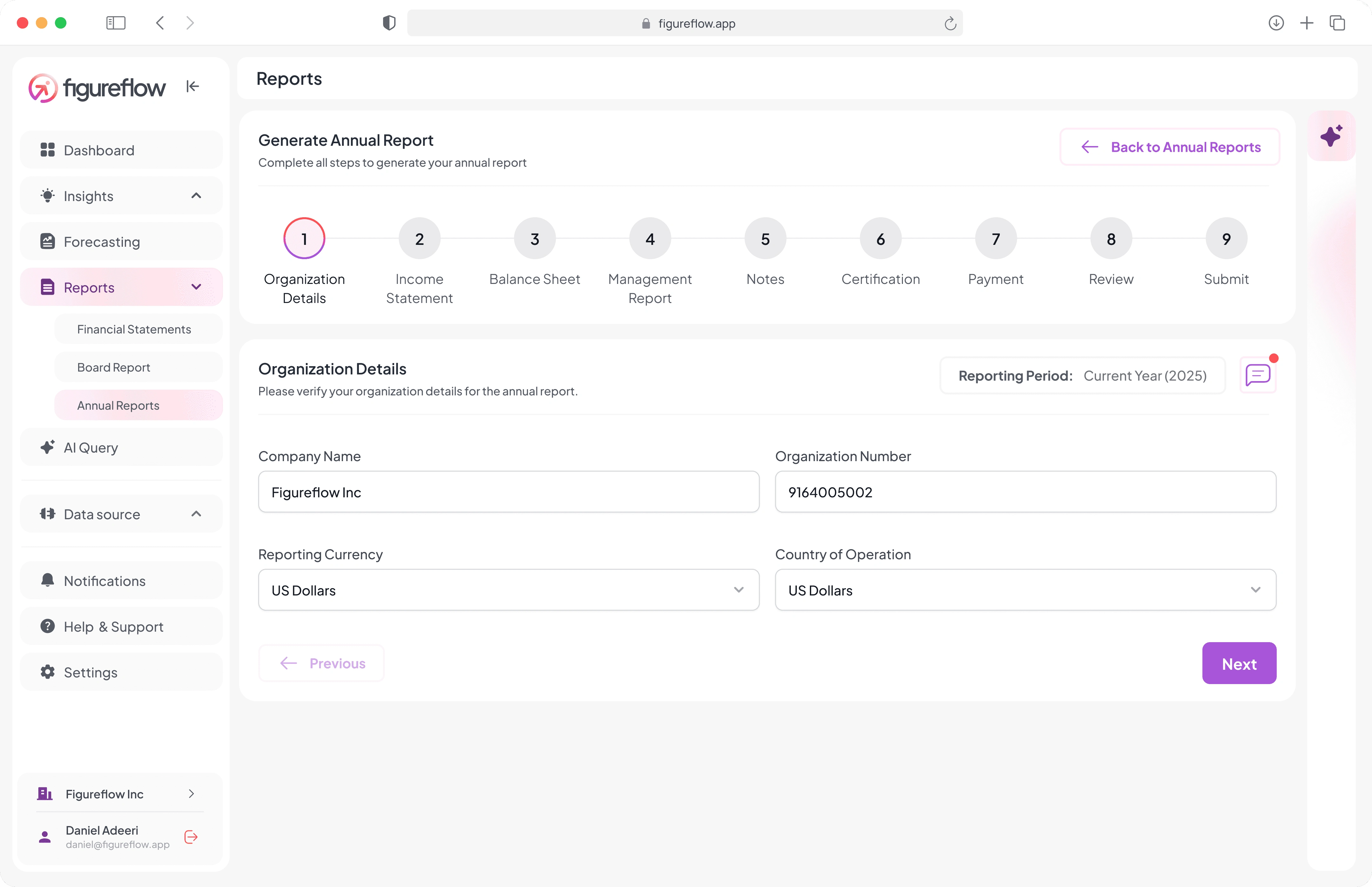Click the Insights lightbulb icon
Viewport: 1372px width, 887px height.
point(48,195)
